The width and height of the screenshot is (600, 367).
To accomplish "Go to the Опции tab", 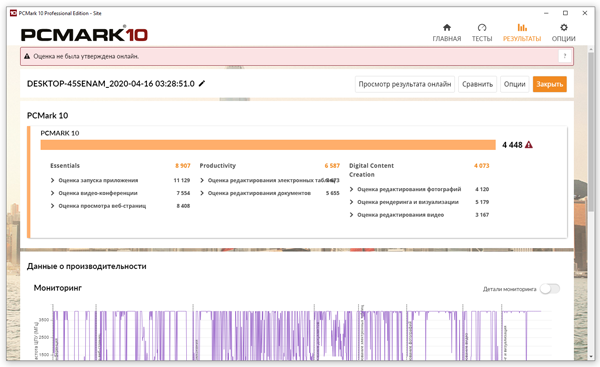I will pos(563,33).
